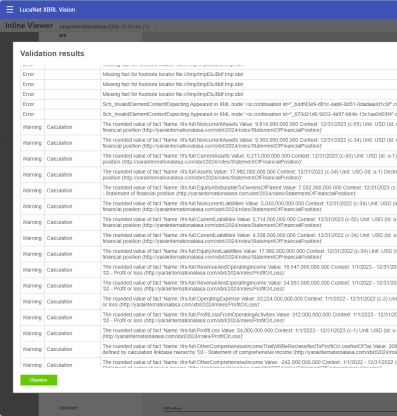Select the Inline Viewer heading
Image resolution: width=397 pixels, height=416 pixels.
pyautogui.click(x=29, y=26)
